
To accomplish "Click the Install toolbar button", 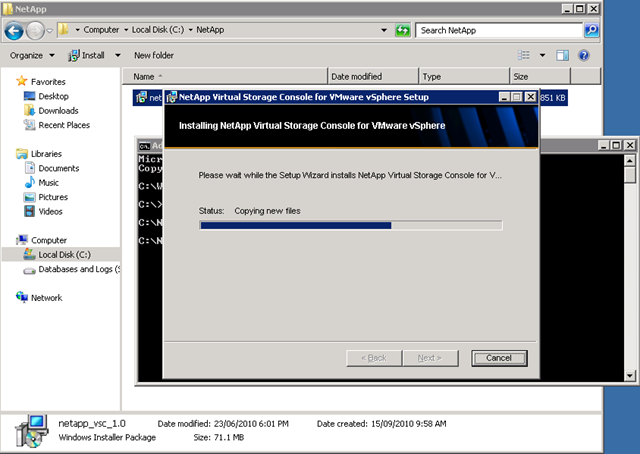I will [x=86, y=55].
